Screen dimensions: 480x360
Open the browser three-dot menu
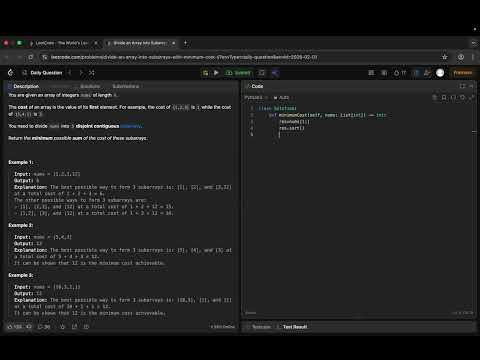tap(473, 57)
